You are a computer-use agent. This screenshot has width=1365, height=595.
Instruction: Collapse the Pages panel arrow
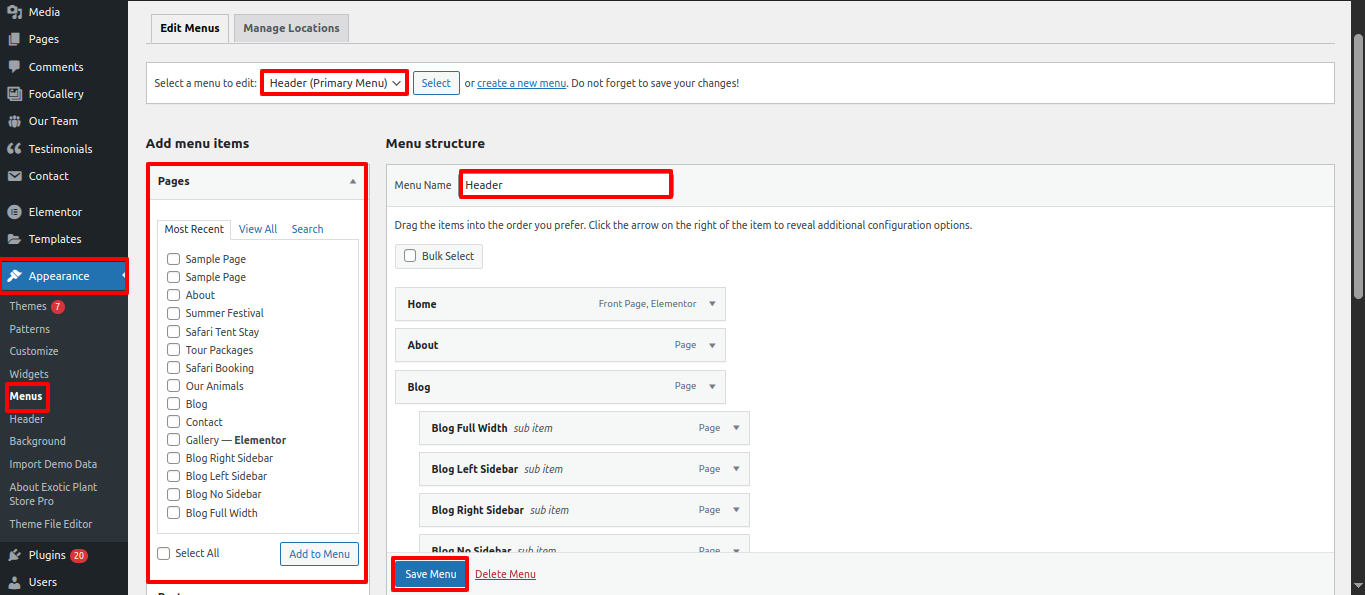[352, 182]
